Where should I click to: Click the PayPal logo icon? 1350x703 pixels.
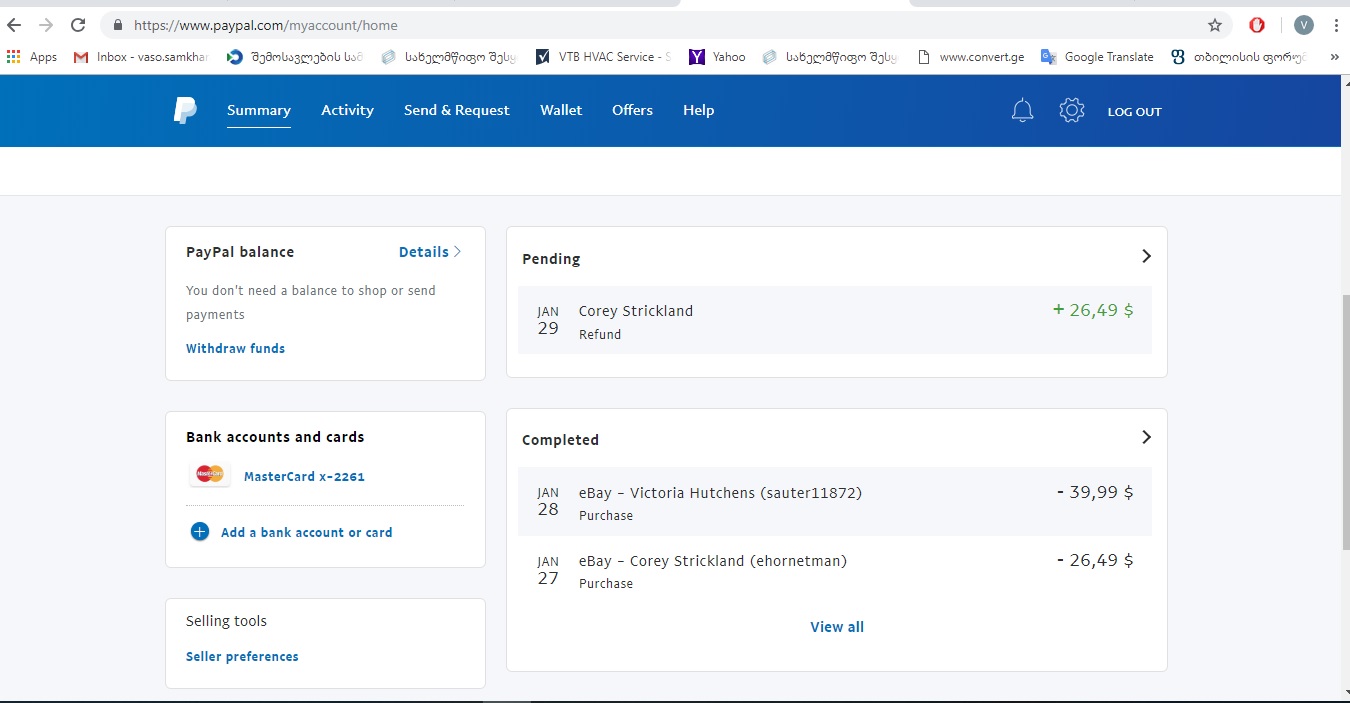(x=185, y=111)
